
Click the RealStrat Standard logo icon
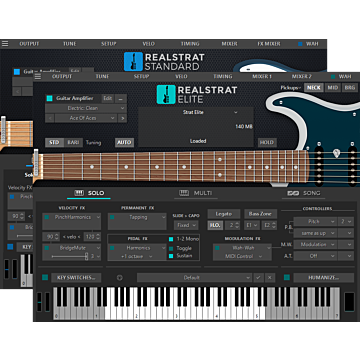click(133, 61)
